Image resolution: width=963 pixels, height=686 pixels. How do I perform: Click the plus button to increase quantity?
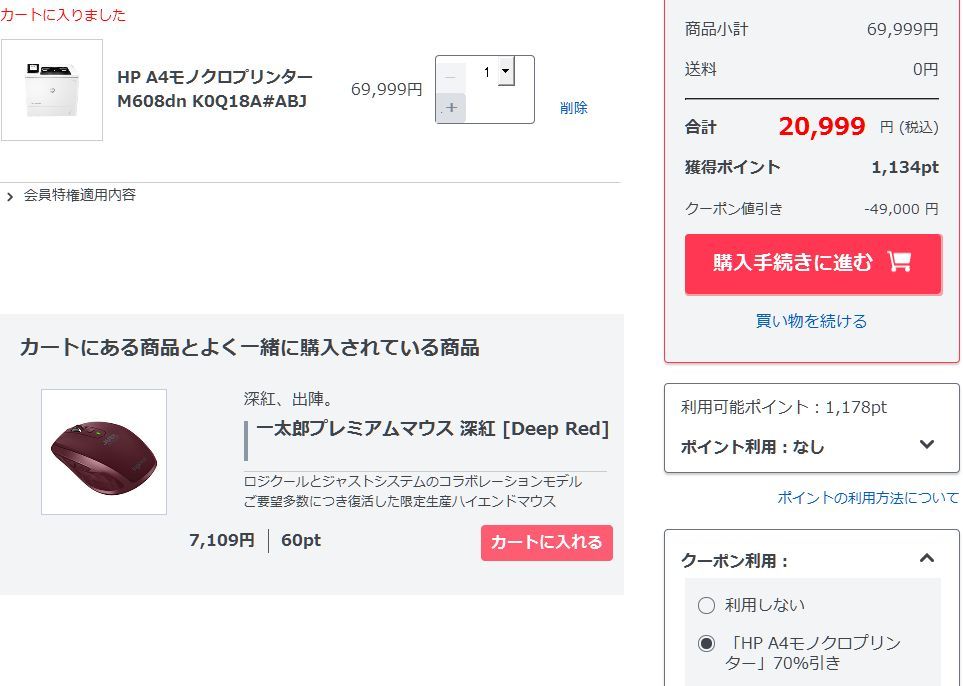451,107
